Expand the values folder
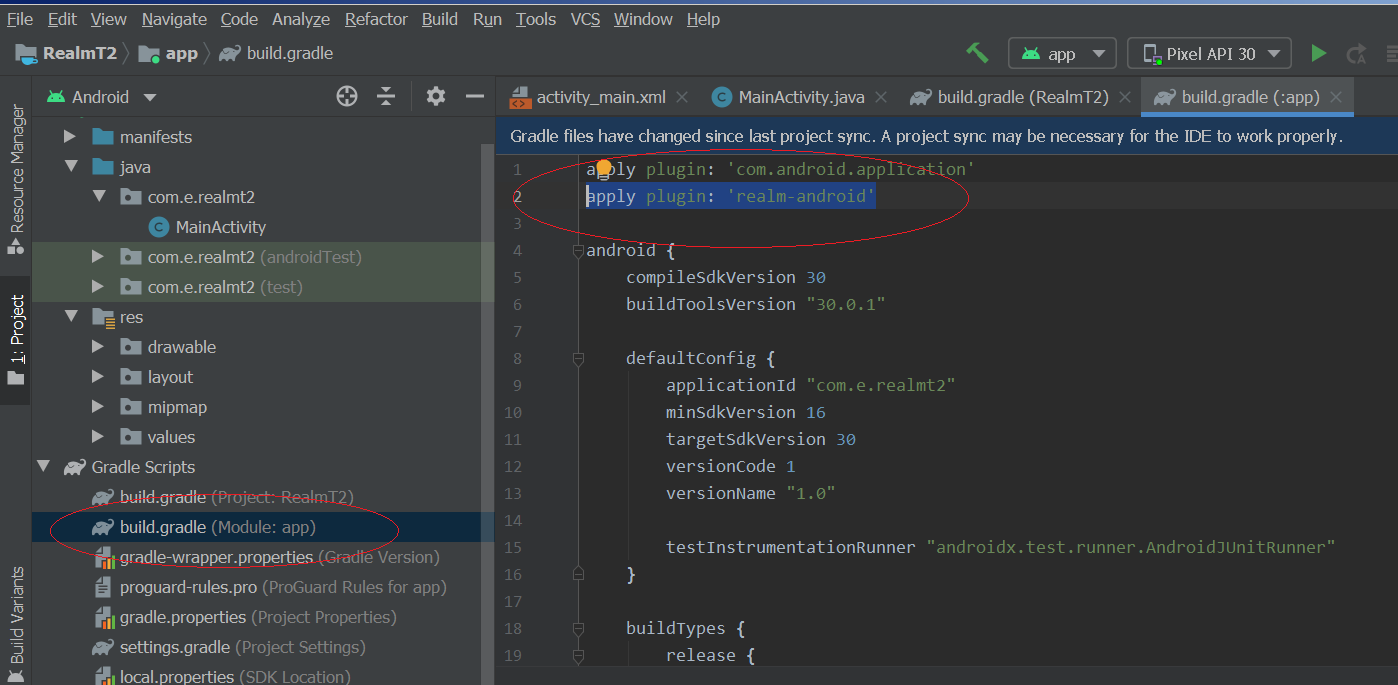This screenshot has width=1398, height=685. [x=98, y=436]
